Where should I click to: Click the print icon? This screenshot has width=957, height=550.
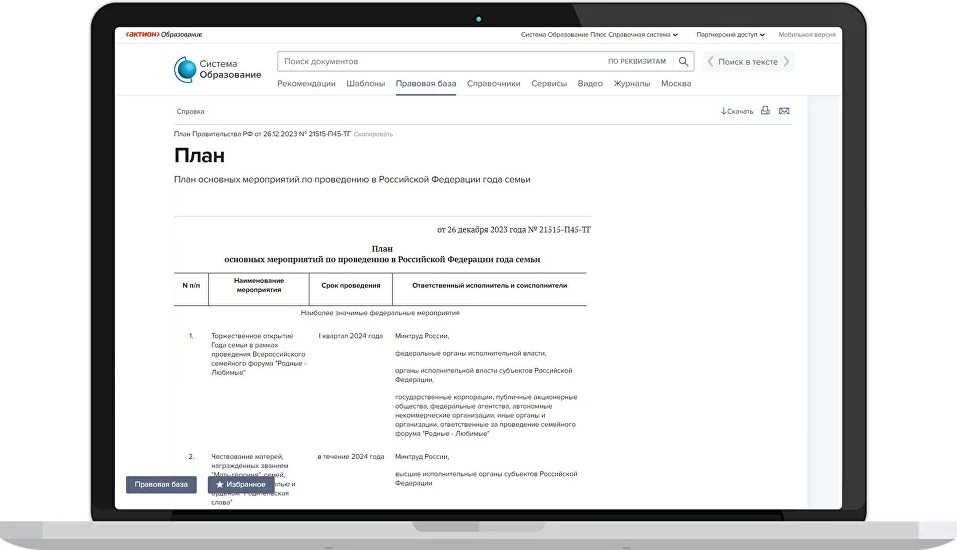pos(765,111)
